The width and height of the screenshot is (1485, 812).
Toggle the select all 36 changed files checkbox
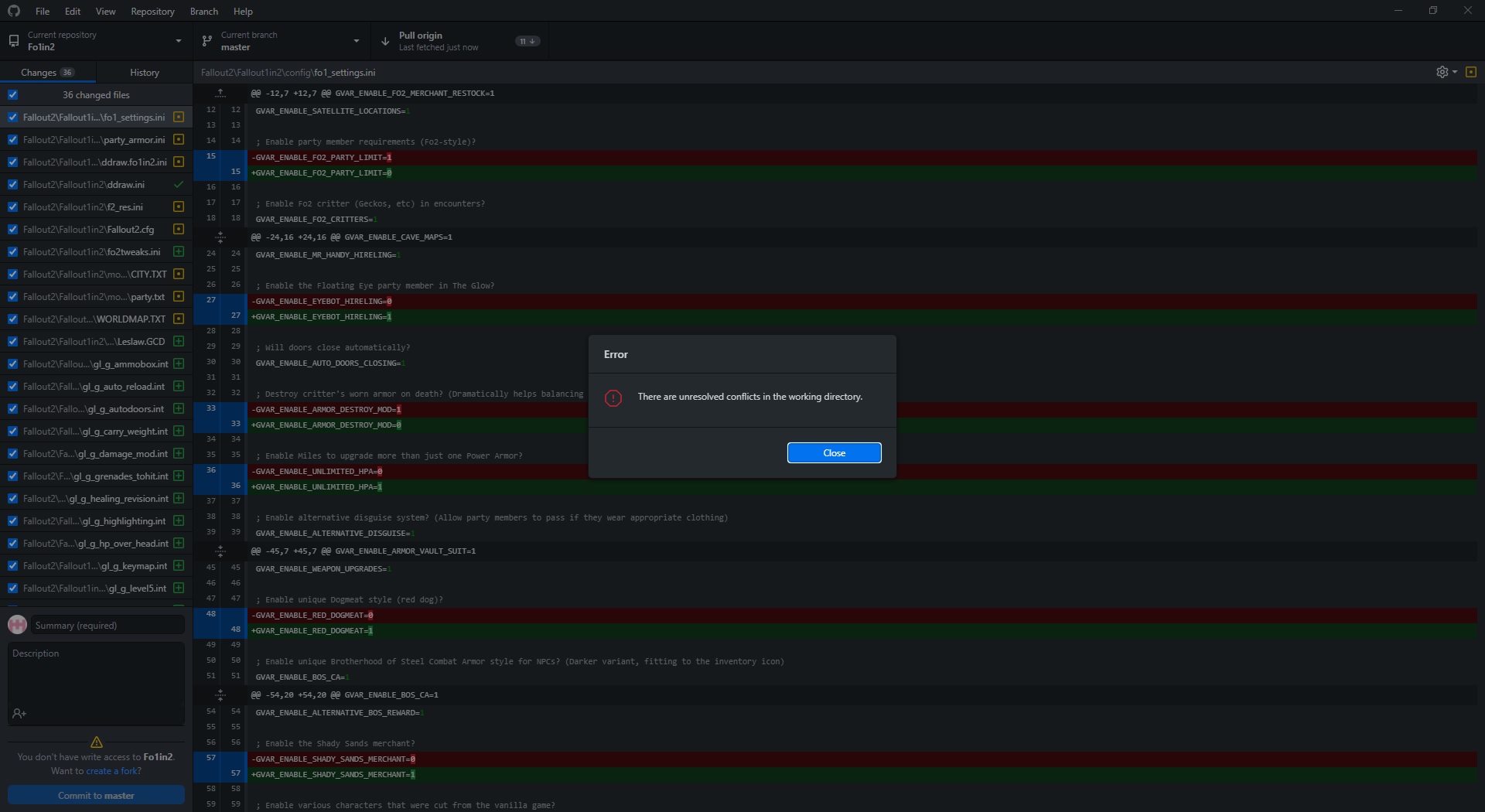pyautogui.click(x=12, y=94)
